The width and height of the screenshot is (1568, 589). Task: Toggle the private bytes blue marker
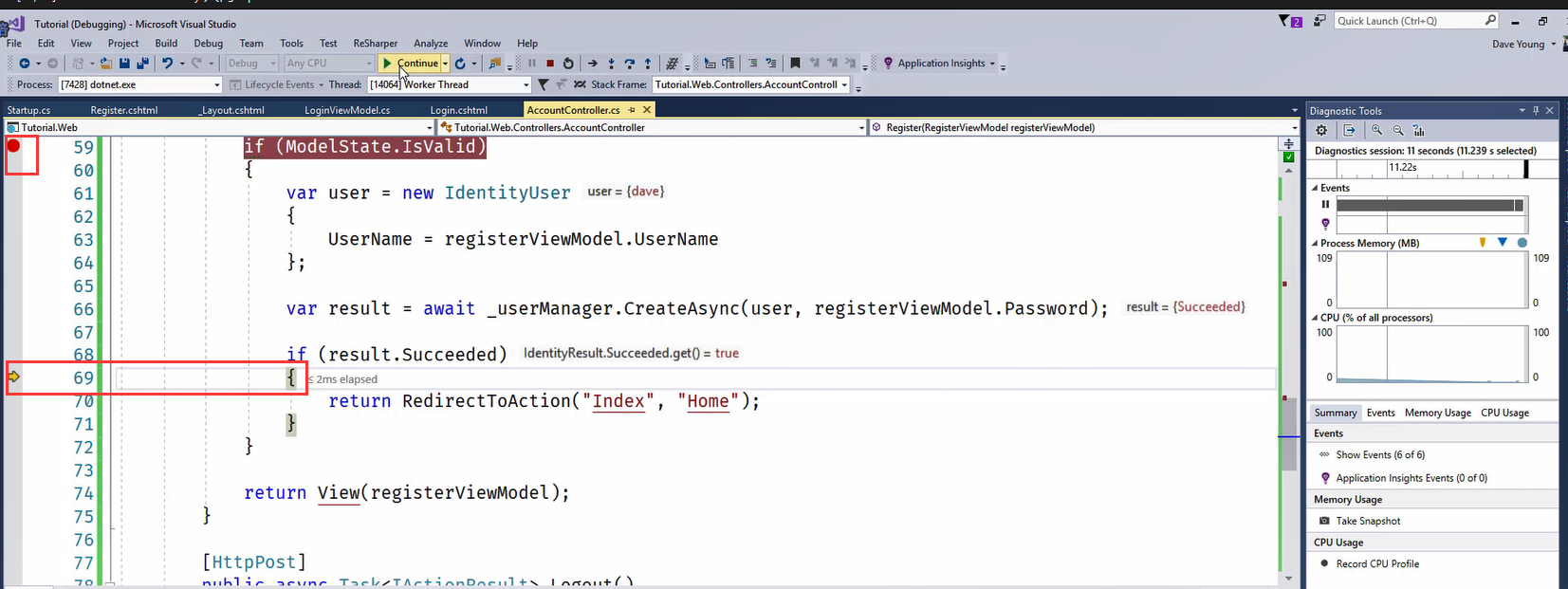tap(1503, 243)
